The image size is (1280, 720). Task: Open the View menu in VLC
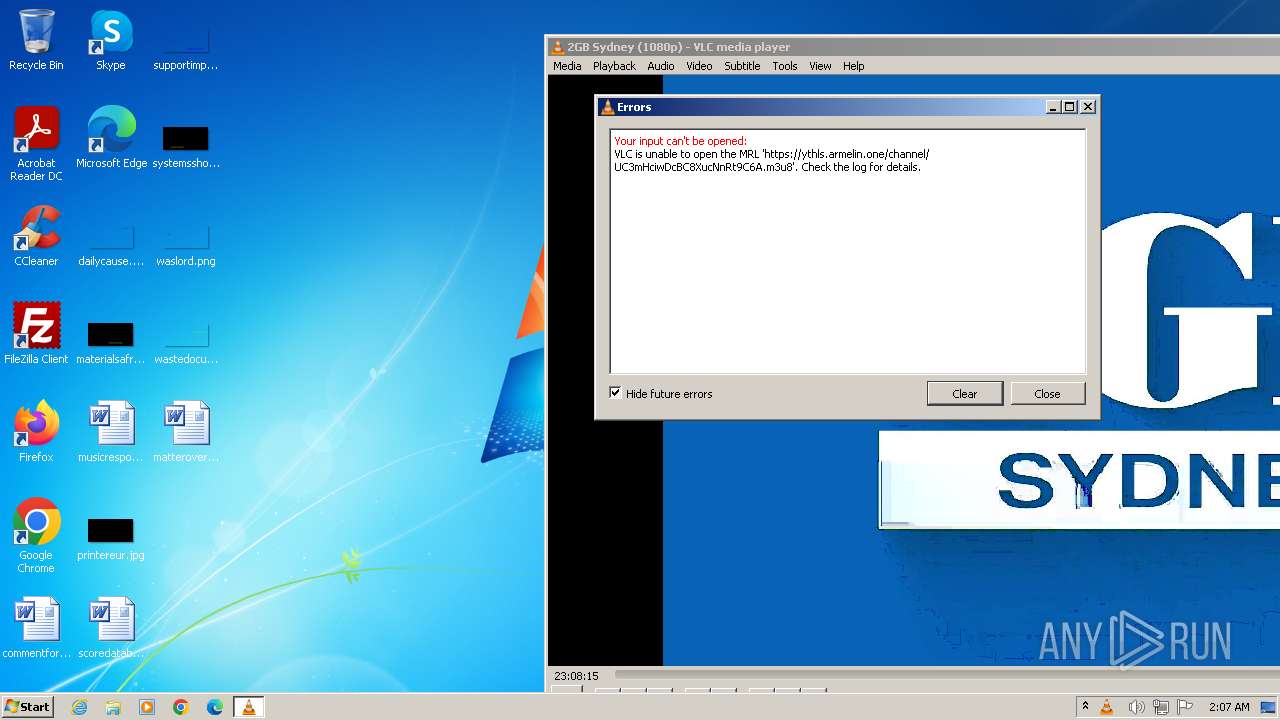820,66
